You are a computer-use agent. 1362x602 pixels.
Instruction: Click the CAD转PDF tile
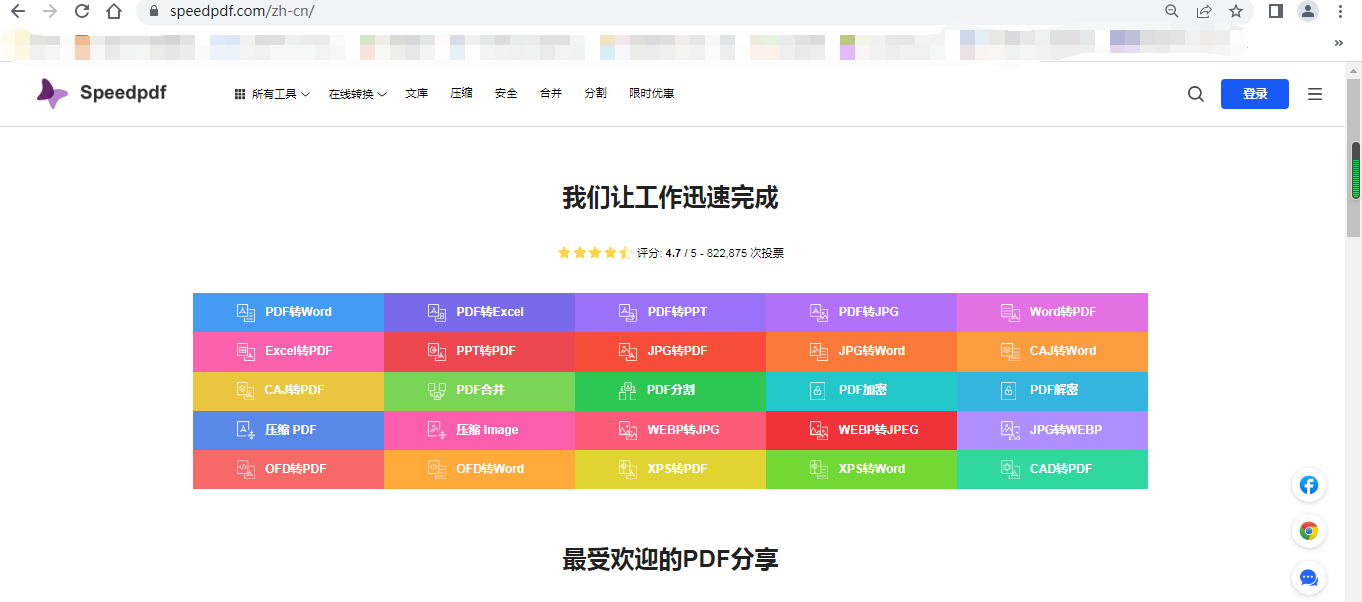coord(1052,469)
